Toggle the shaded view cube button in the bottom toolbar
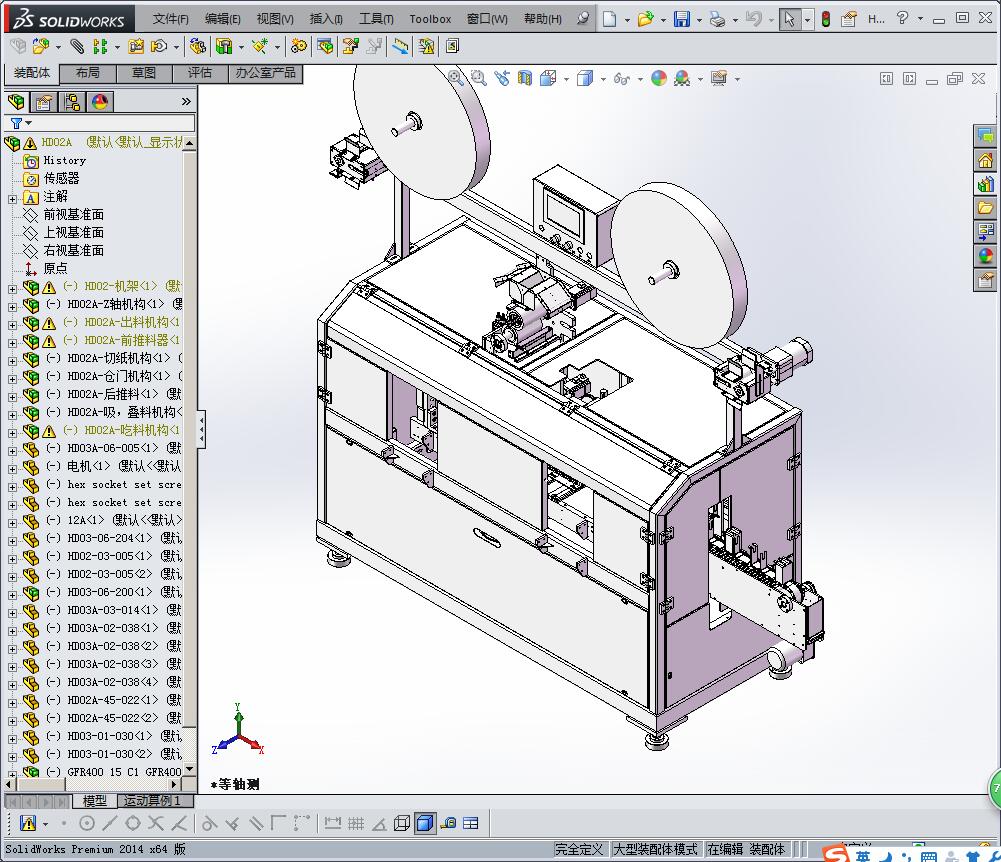The height and width of the screenshot is (862, 1001). click(424, 823)
